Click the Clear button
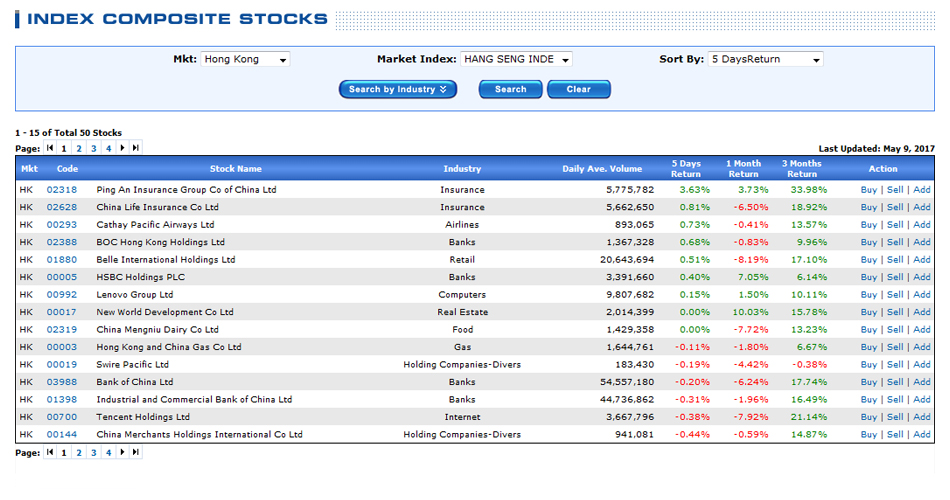950x500 pixels. pyautogui.click(x=579, y=89)
